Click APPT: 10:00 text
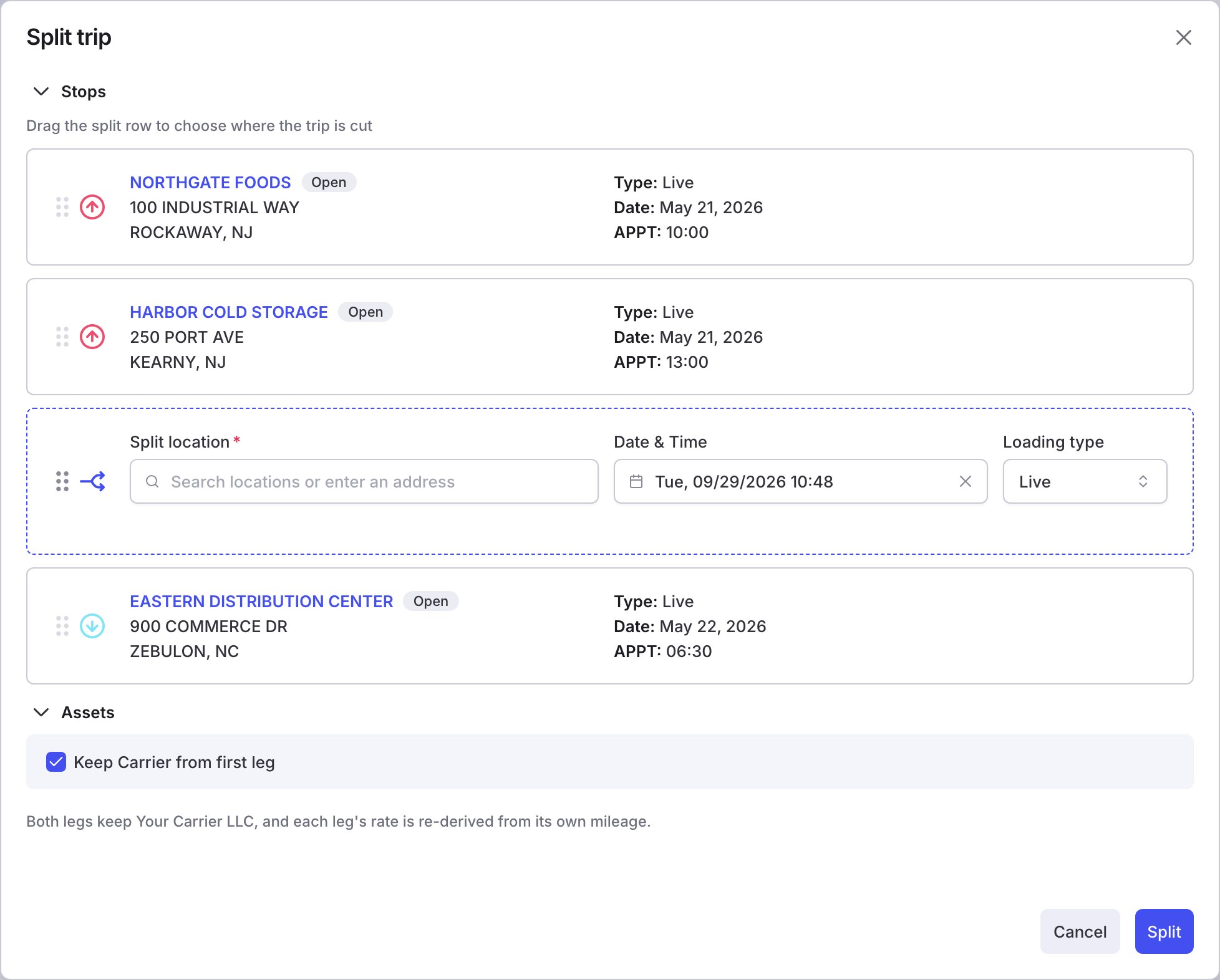Screen dimensions: 1220x980 [x=661, y=233]
